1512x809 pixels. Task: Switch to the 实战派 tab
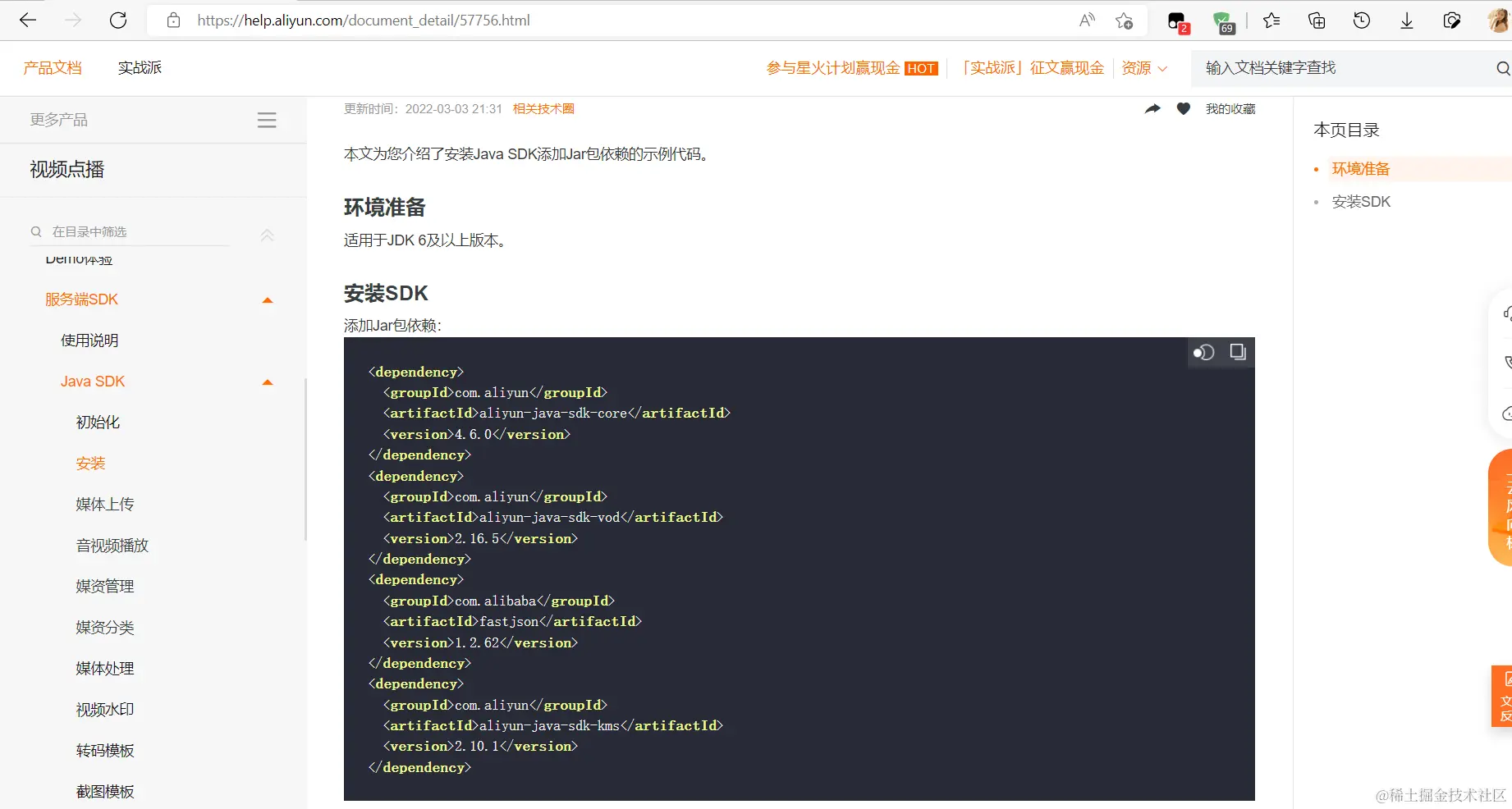pos(140,67)
